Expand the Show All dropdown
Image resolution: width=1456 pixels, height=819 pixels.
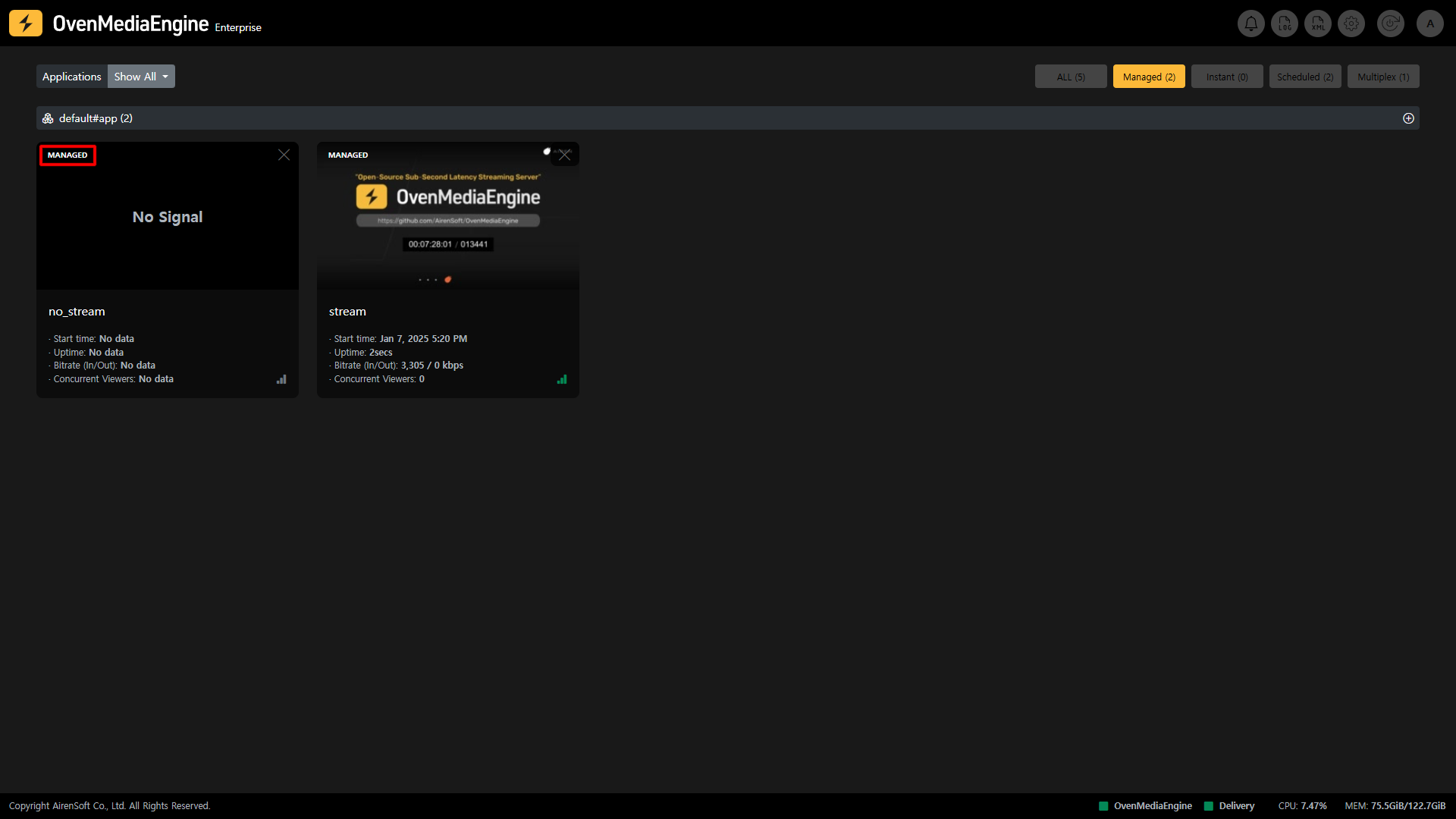141,77
